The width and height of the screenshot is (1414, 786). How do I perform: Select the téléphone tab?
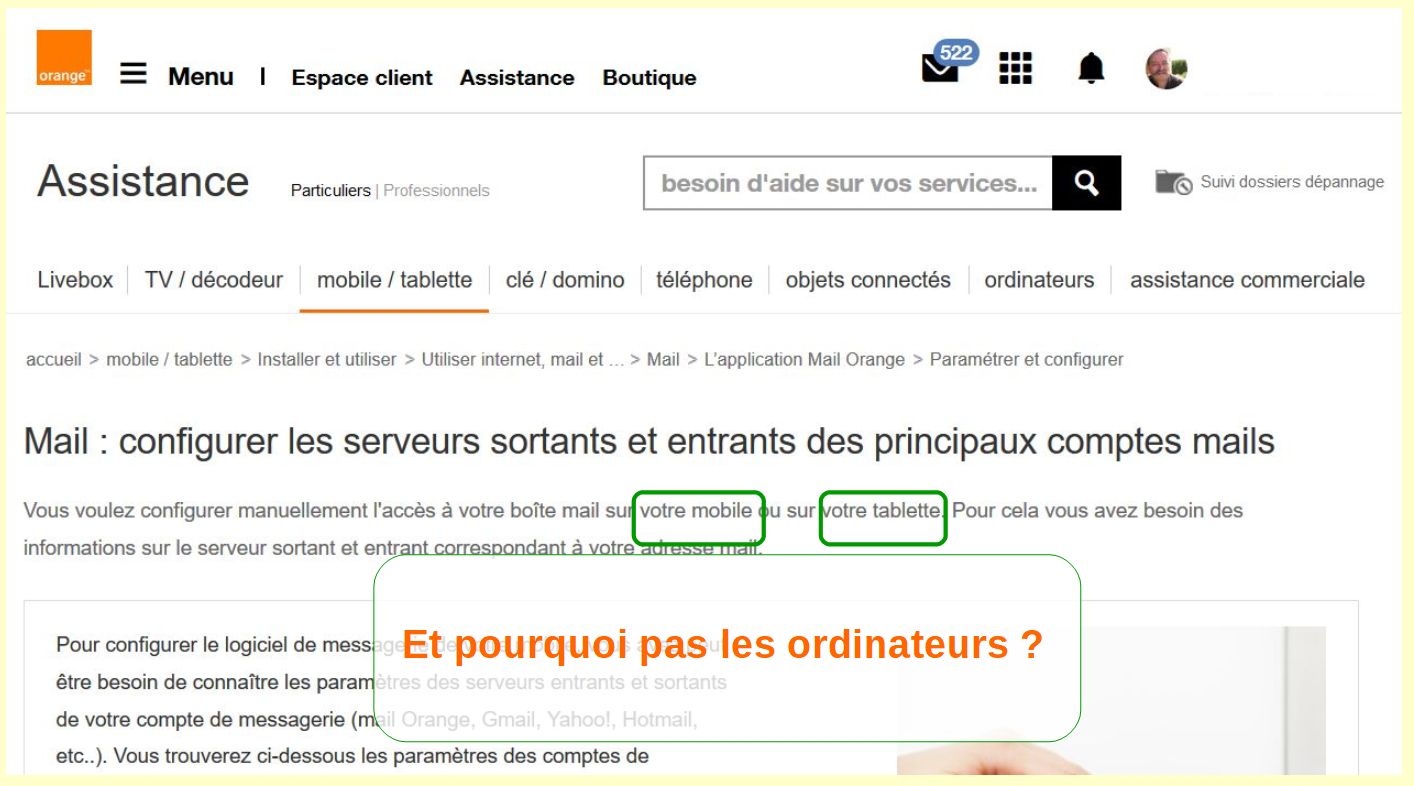pos(704,280)
